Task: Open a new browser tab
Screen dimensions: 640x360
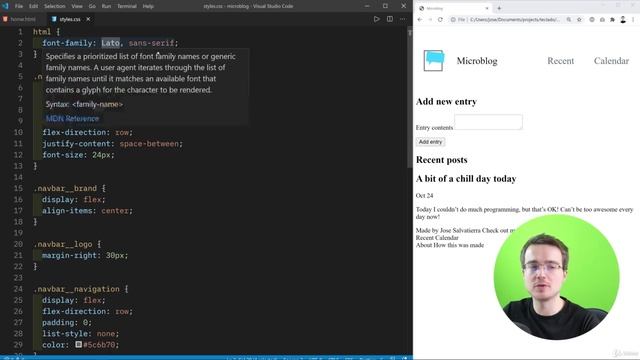Action: 499,8
